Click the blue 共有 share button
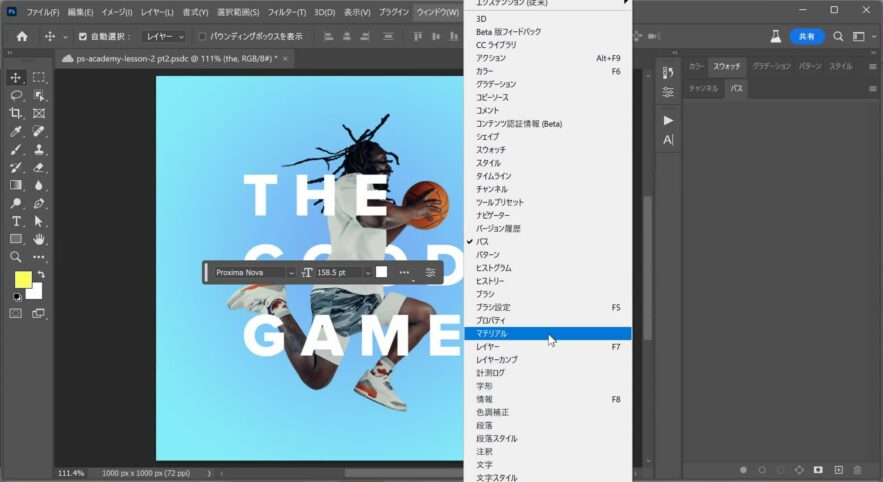 point(806,37)
